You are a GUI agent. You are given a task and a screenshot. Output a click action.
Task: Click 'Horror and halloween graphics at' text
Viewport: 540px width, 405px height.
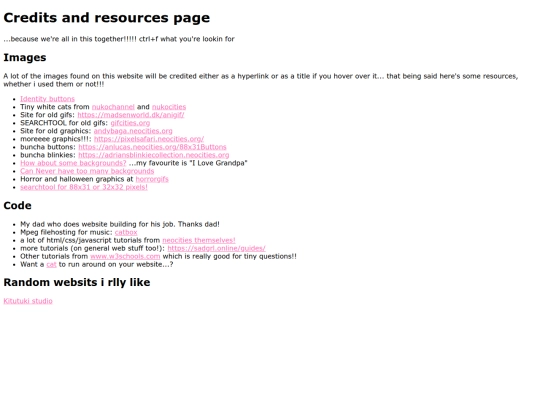click(76, 179)
